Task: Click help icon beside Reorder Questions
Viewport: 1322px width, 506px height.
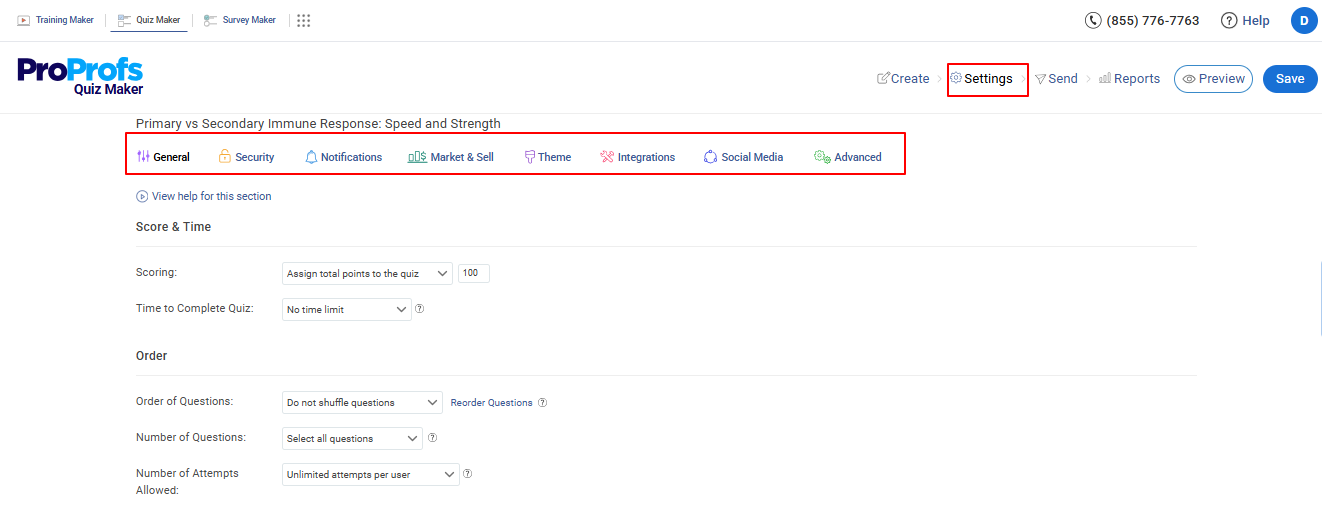Action: click(542, 403)
